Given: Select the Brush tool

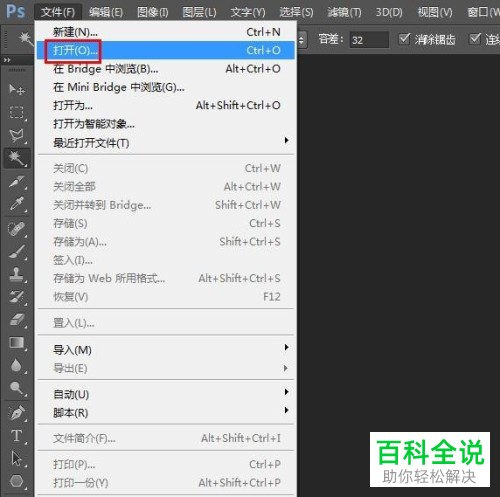Looking at the screenshot, I should pos(16,251).
